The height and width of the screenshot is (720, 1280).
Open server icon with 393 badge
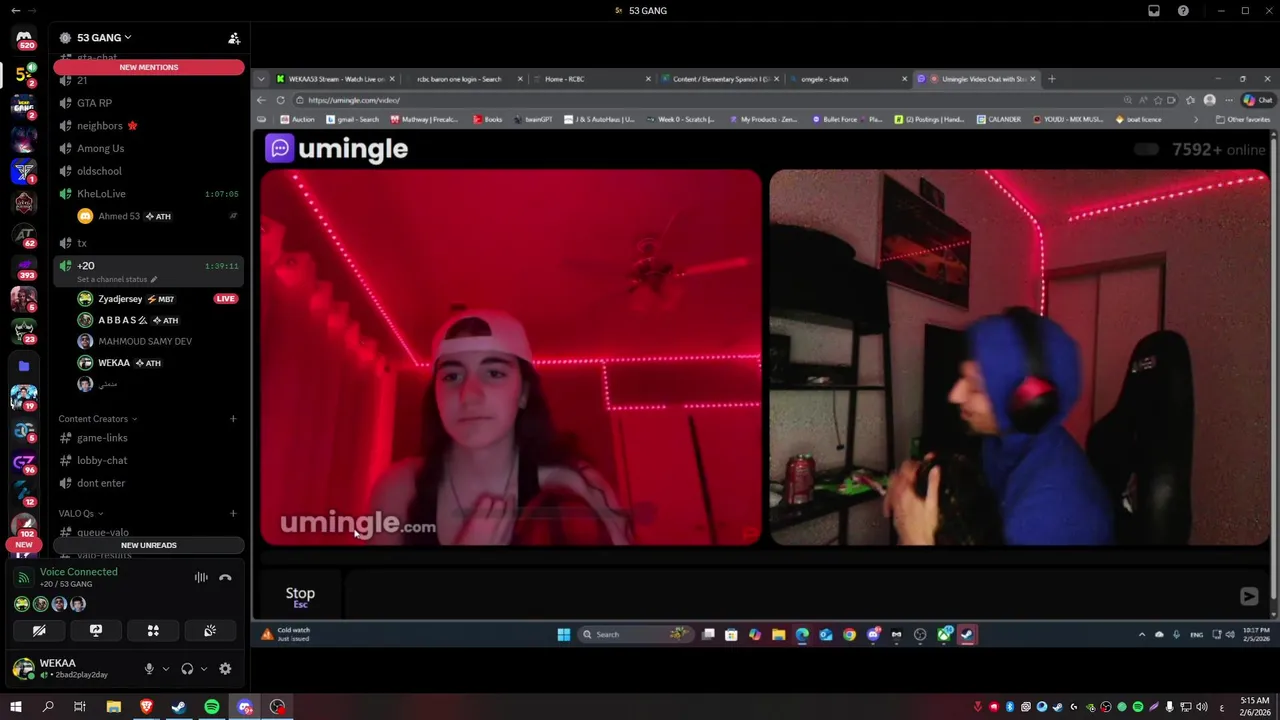click(24, 267)
